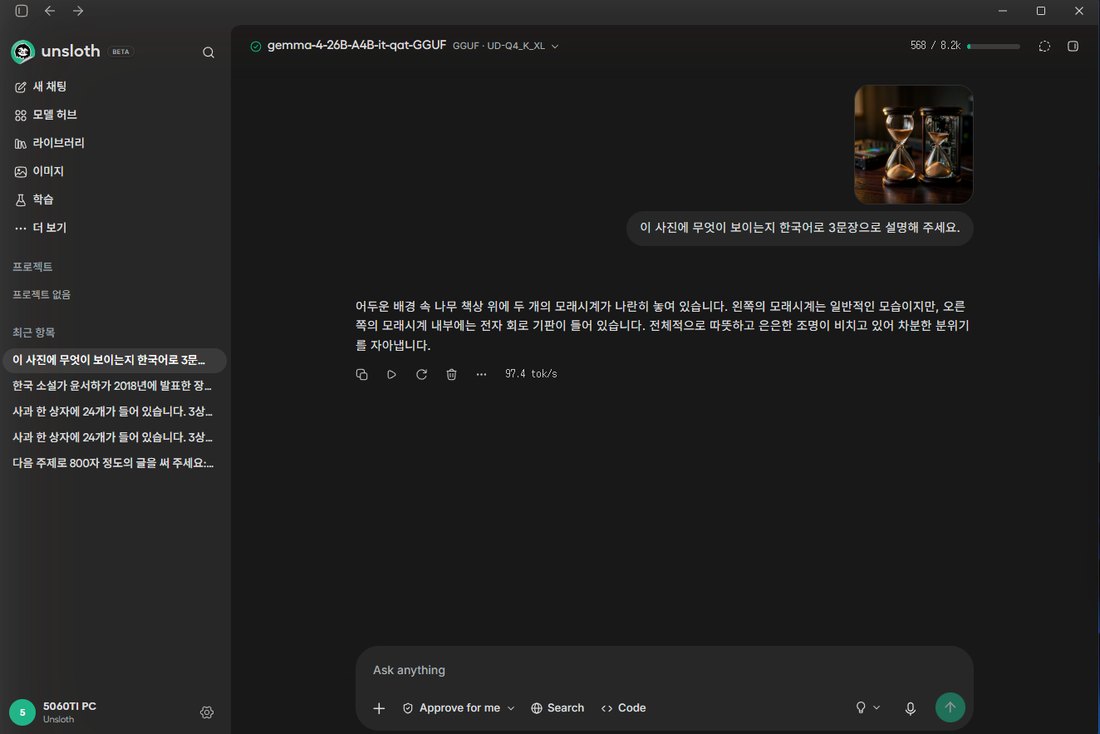Open search with the magnifier icon in the sidebar
The image size is (1100, 734).
(208, 52)
